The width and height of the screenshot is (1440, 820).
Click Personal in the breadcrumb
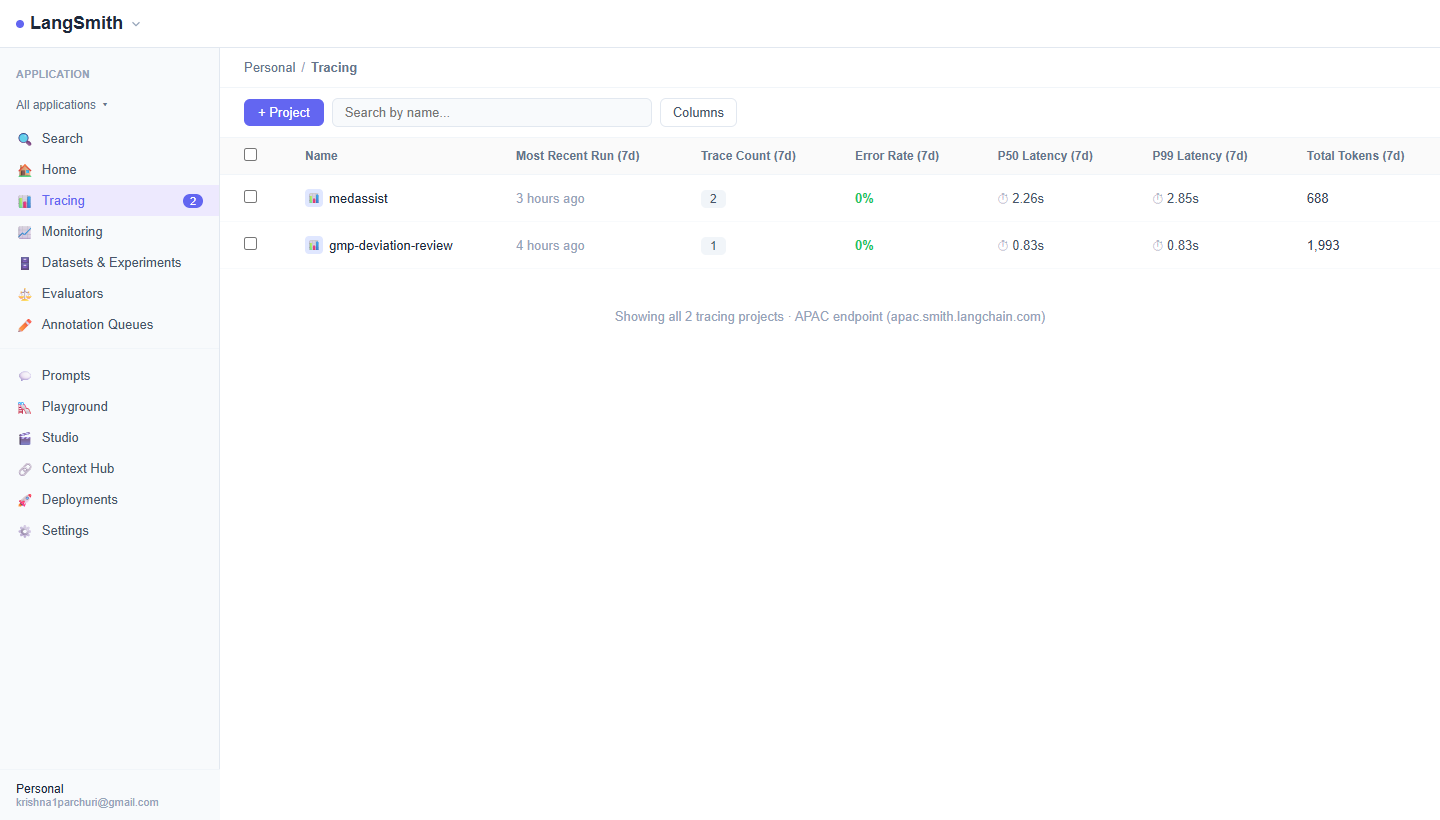coord(270,68)
